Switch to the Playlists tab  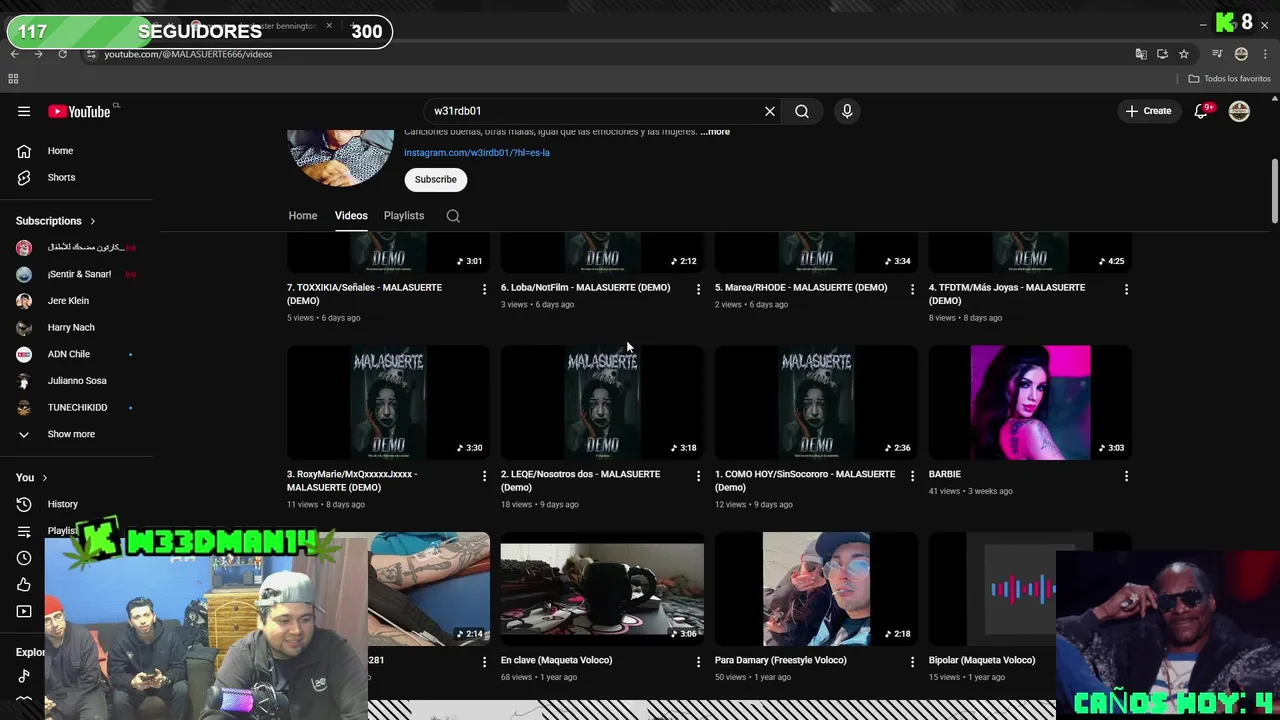[404, 216]
